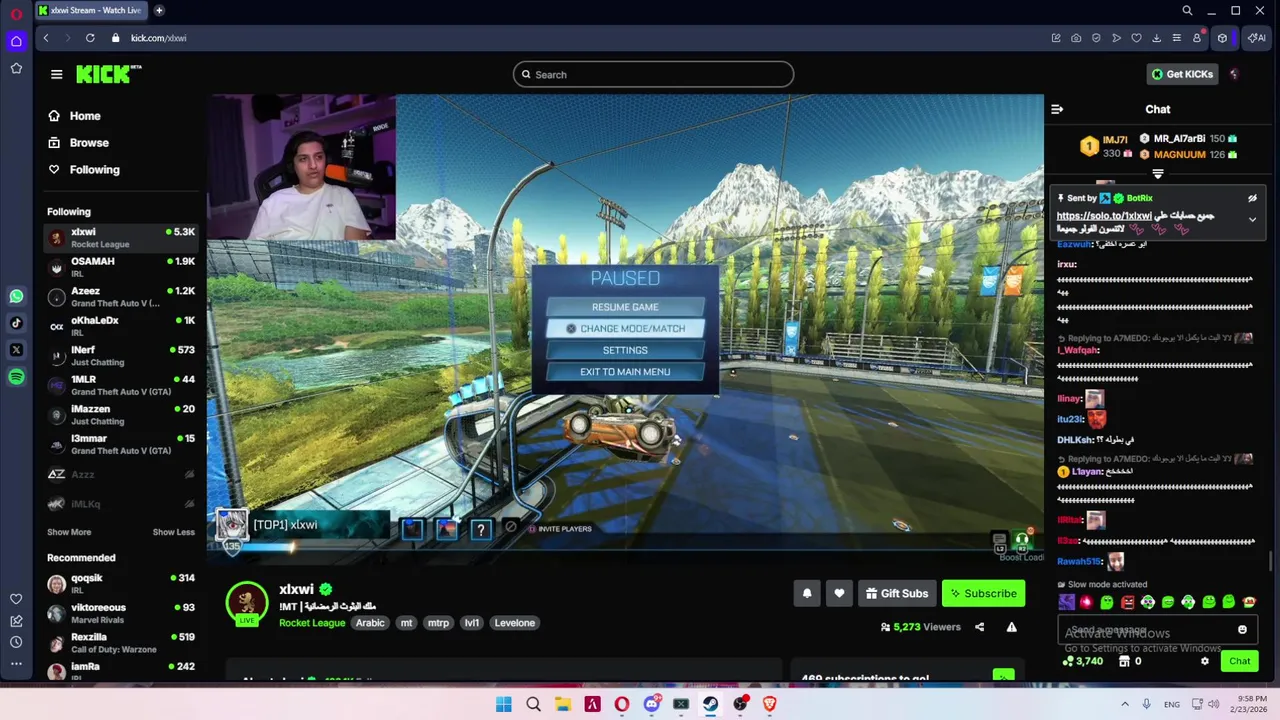Share the stream via share icon
The height and width of the screenshot is (720, 1280).
[979, 627]
